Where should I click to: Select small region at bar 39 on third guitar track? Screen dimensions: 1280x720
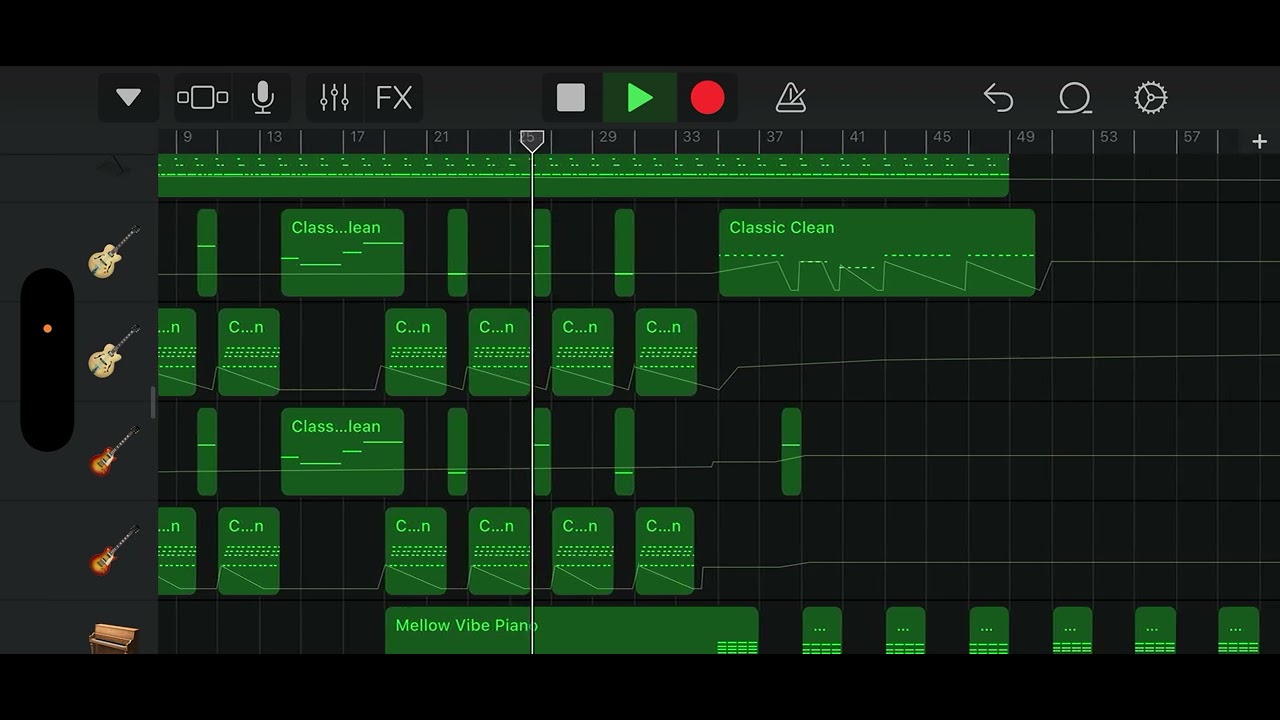coord(791,452)
